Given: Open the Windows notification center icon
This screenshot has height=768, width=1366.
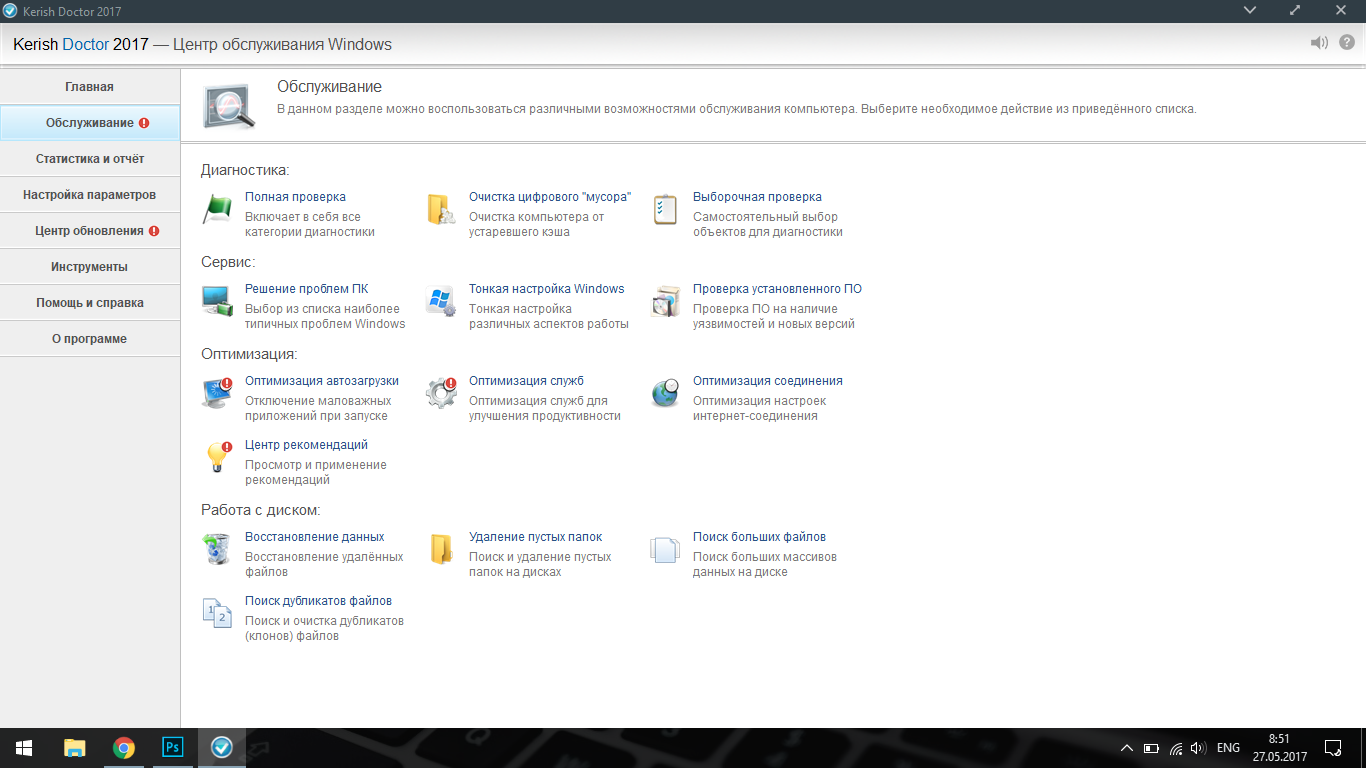Looking at the screenshot, I should [1333, 748].
